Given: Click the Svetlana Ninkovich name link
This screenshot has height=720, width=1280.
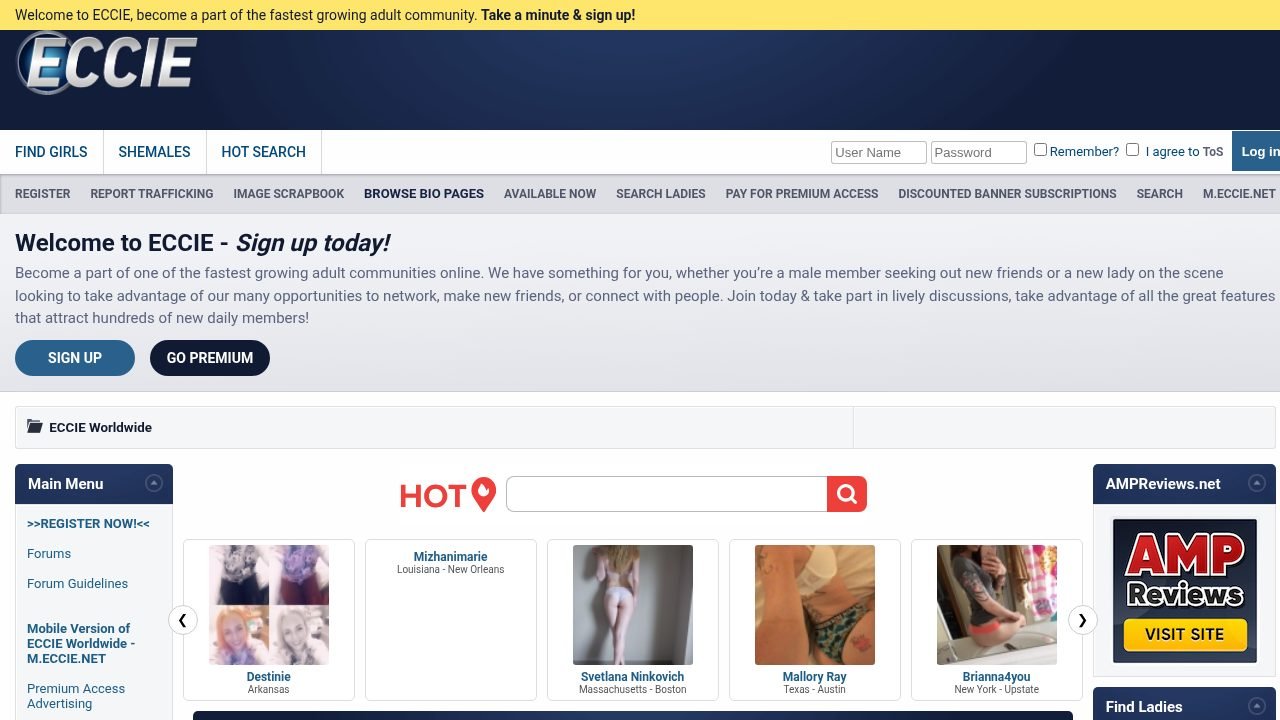Looking at the screenshot, I should tap(633, 677).
